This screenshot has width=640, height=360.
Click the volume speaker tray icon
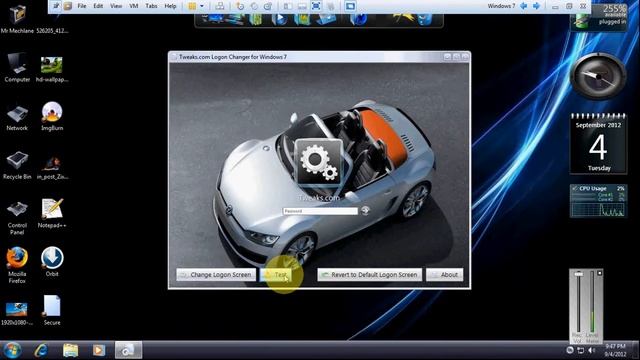pyautogui.click(x=591, y=350)
